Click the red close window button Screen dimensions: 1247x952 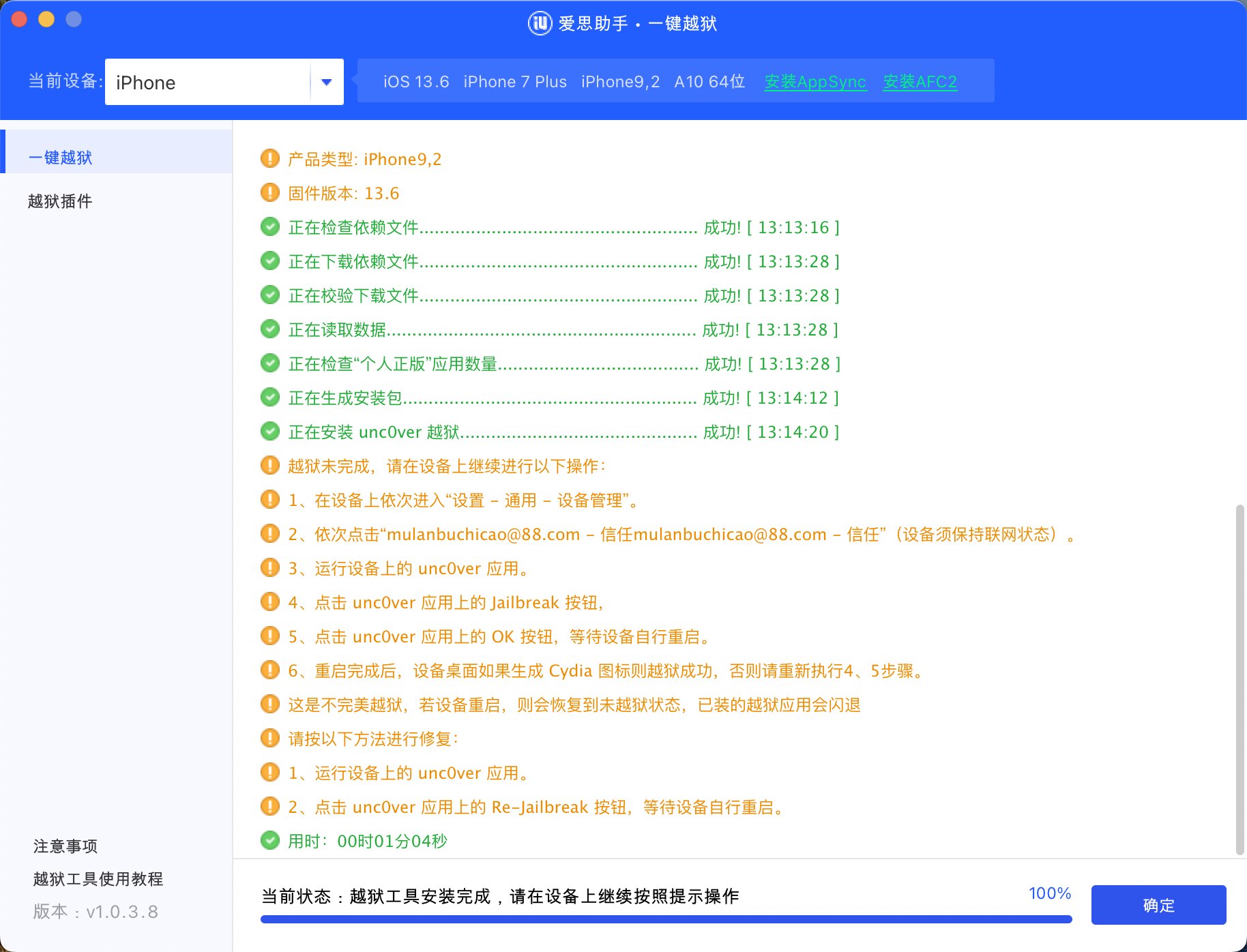[19, 20]
